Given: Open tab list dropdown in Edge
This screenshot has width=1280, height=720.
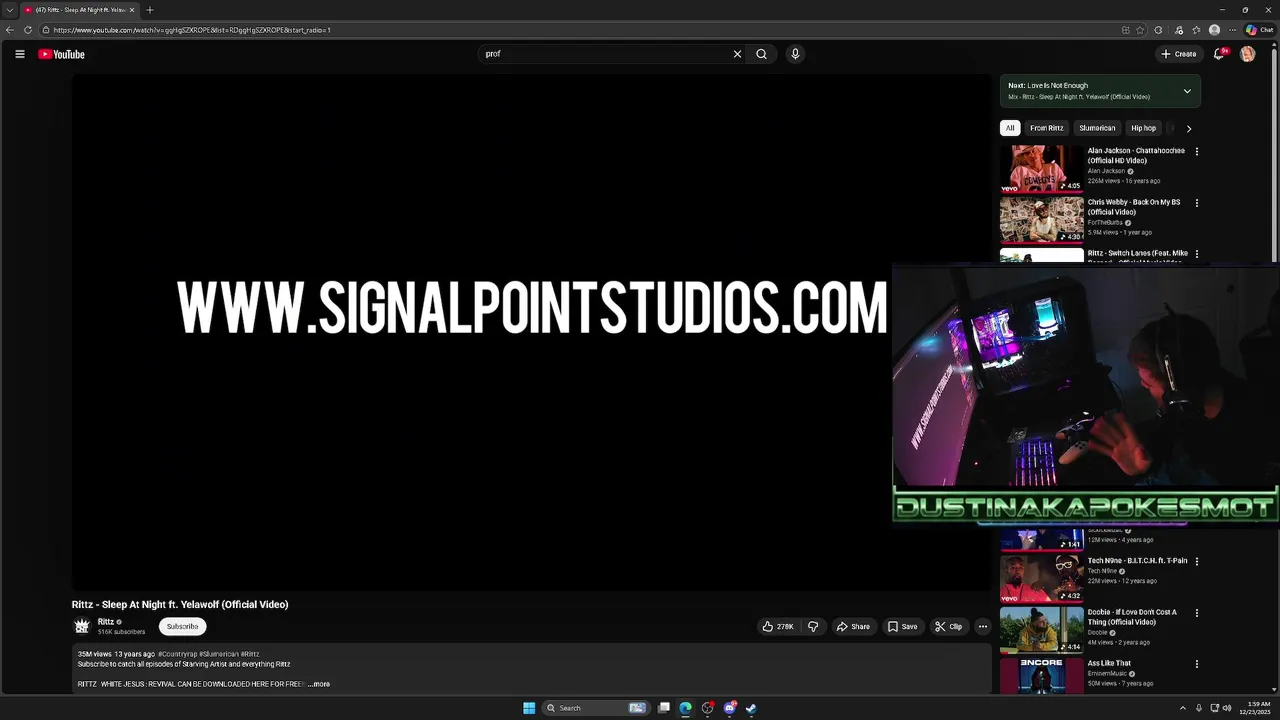Looking at the screenshot, I should pos(10,10).
